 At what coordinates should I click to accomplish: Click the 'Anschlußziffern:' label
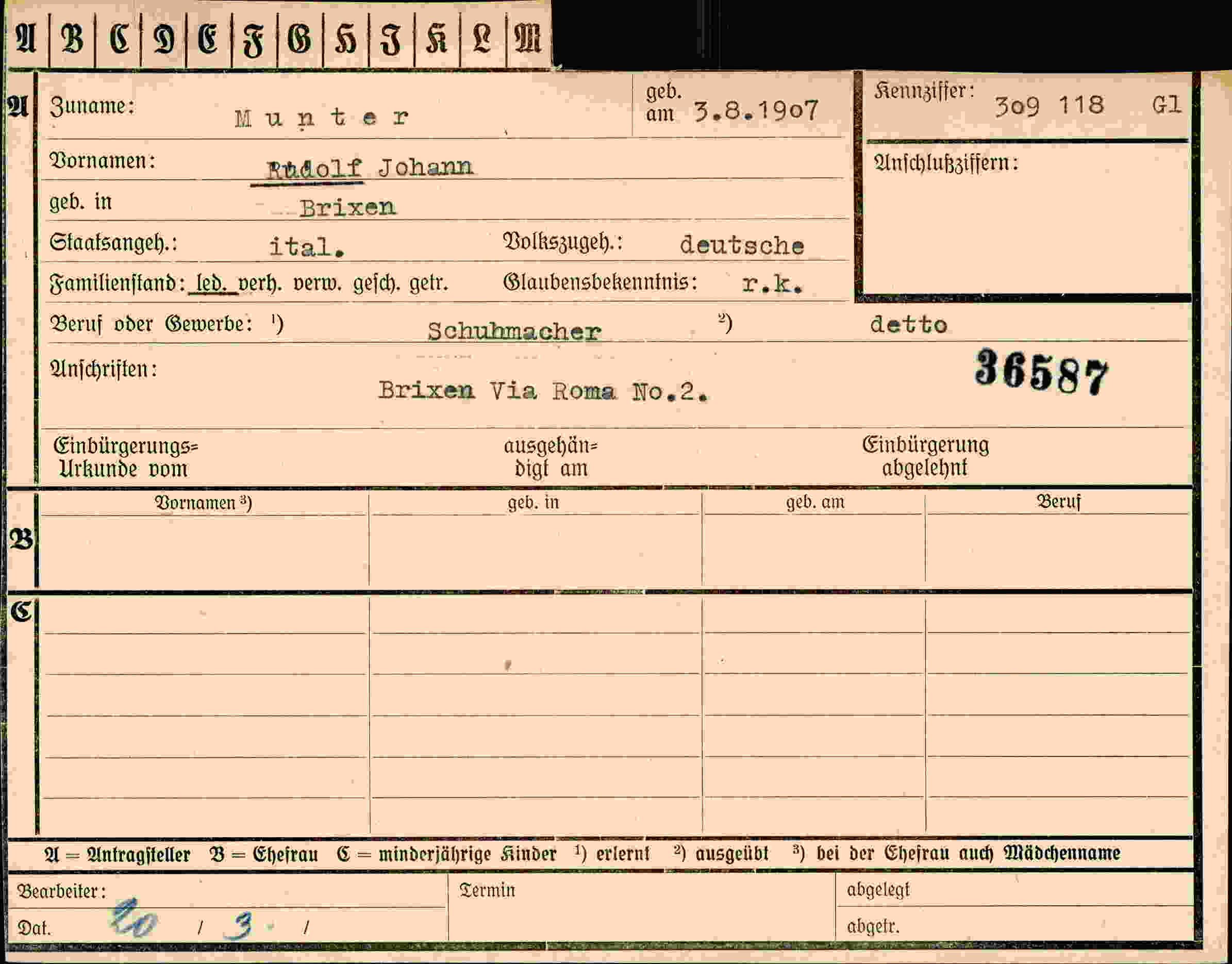tap(946, 163)
